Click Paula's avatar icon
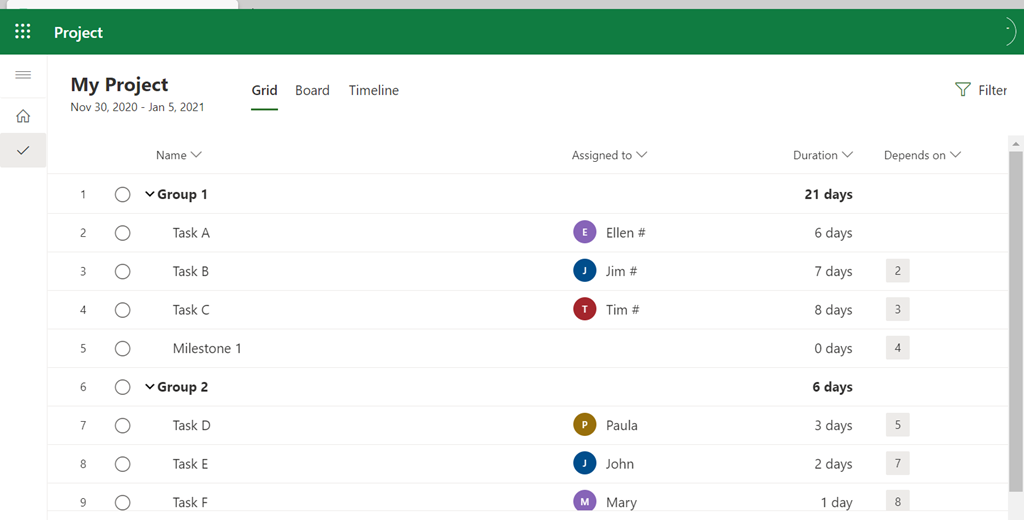The width and height of the screenshot is (1024, 520). coord(585,425)
